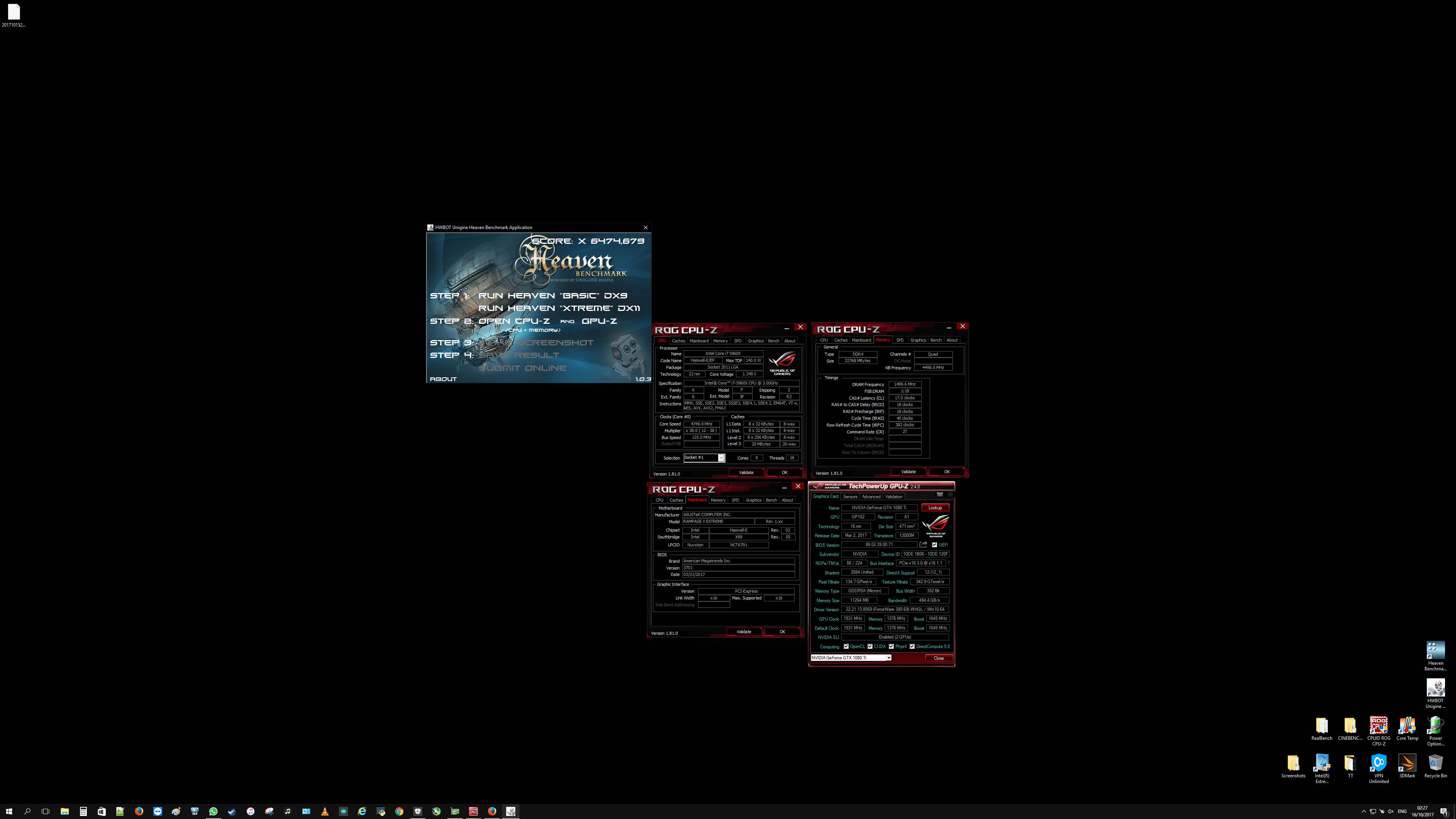
Task: Select the file icon at top-left desktop
Action: (x=14, y=15)
